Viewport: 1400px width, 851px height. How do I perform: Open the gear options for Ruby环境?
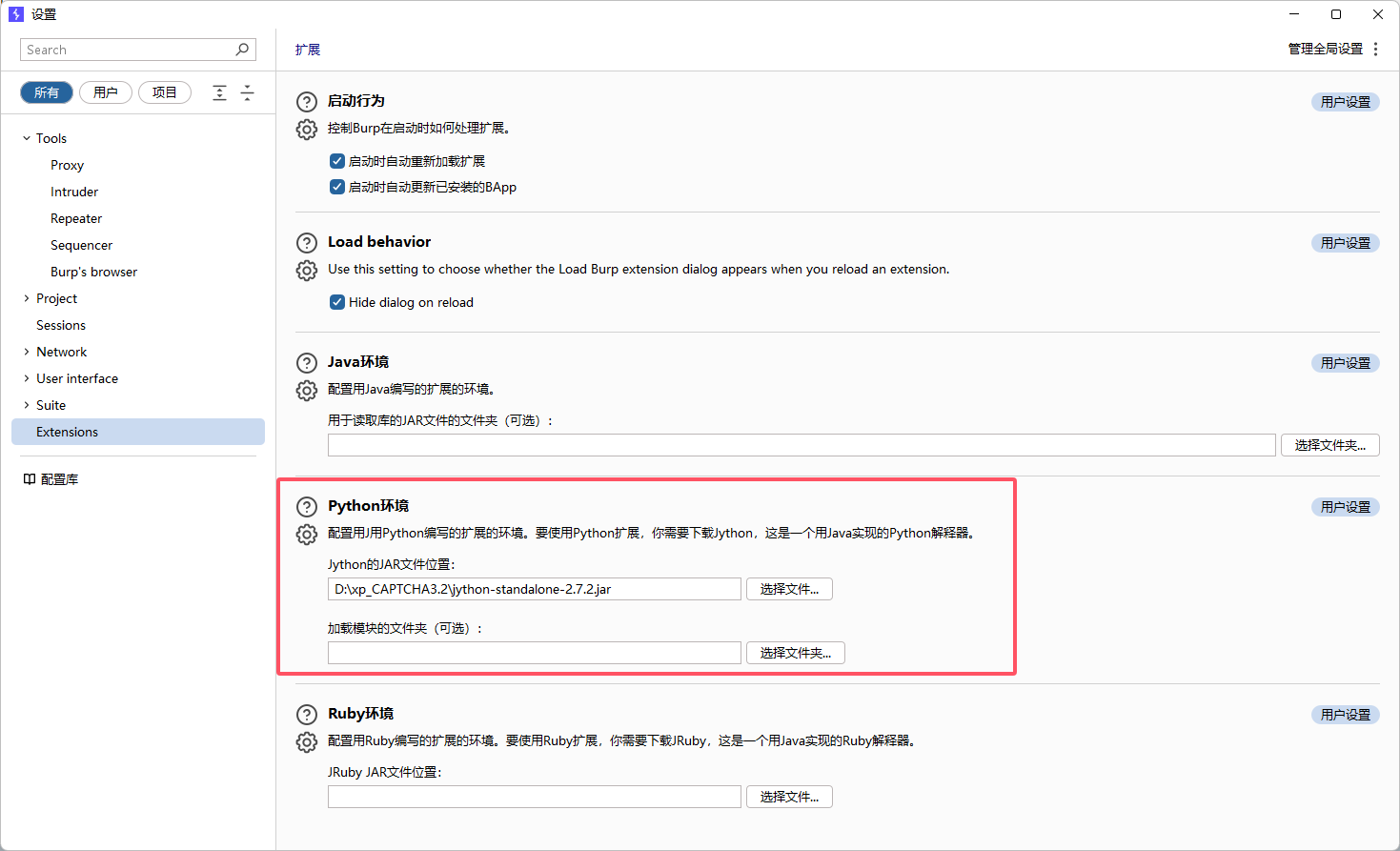pyautogui.click(x=307, y=742)
